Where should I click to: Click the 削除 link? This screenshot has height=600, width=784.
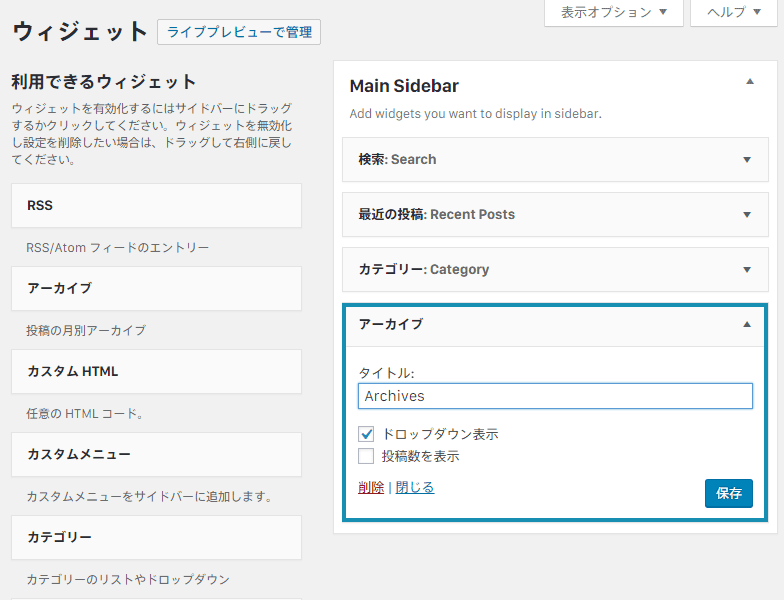pos(371,488)
